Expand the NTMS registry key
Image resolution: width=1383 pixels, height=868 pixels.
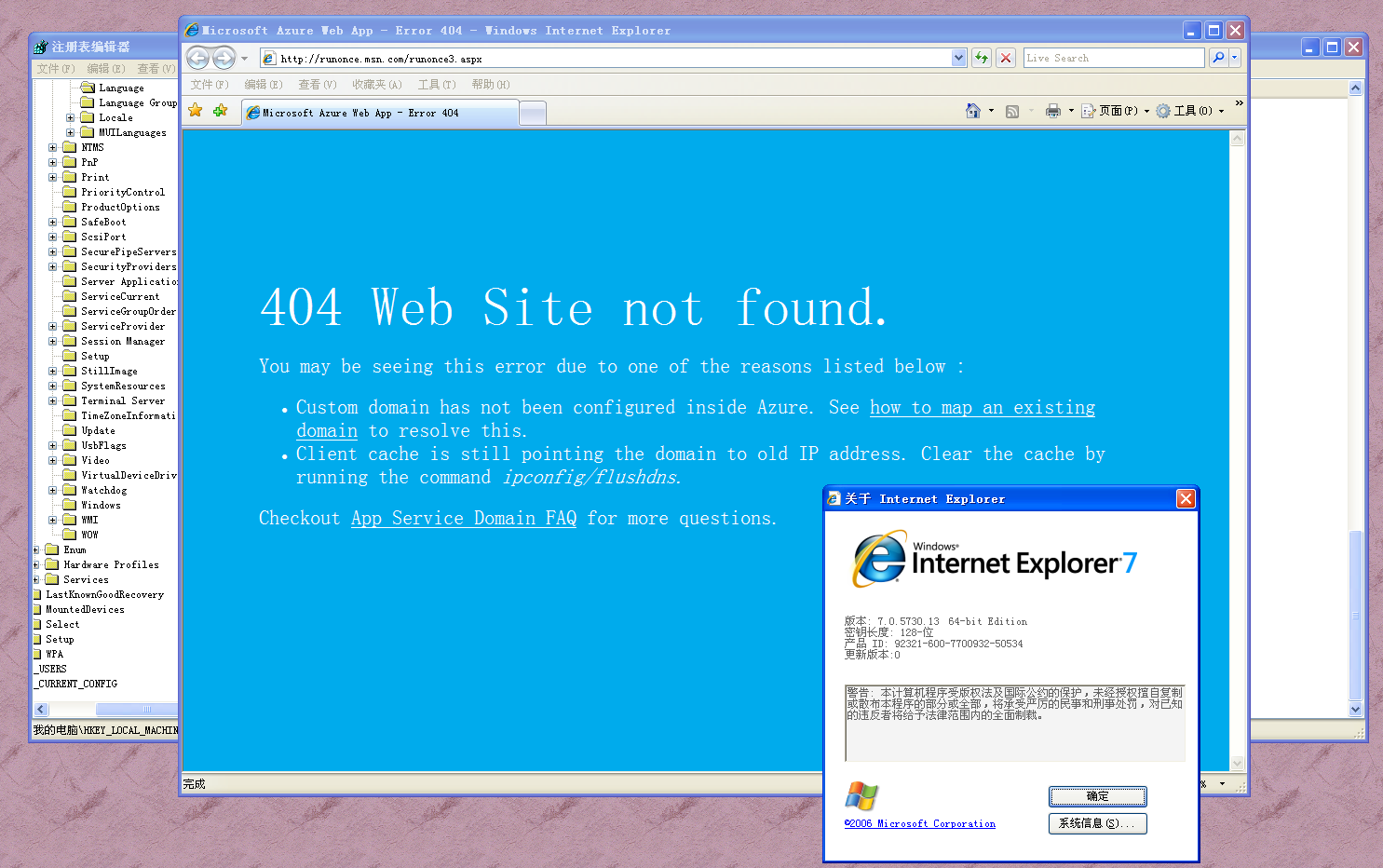pos(53,147)
